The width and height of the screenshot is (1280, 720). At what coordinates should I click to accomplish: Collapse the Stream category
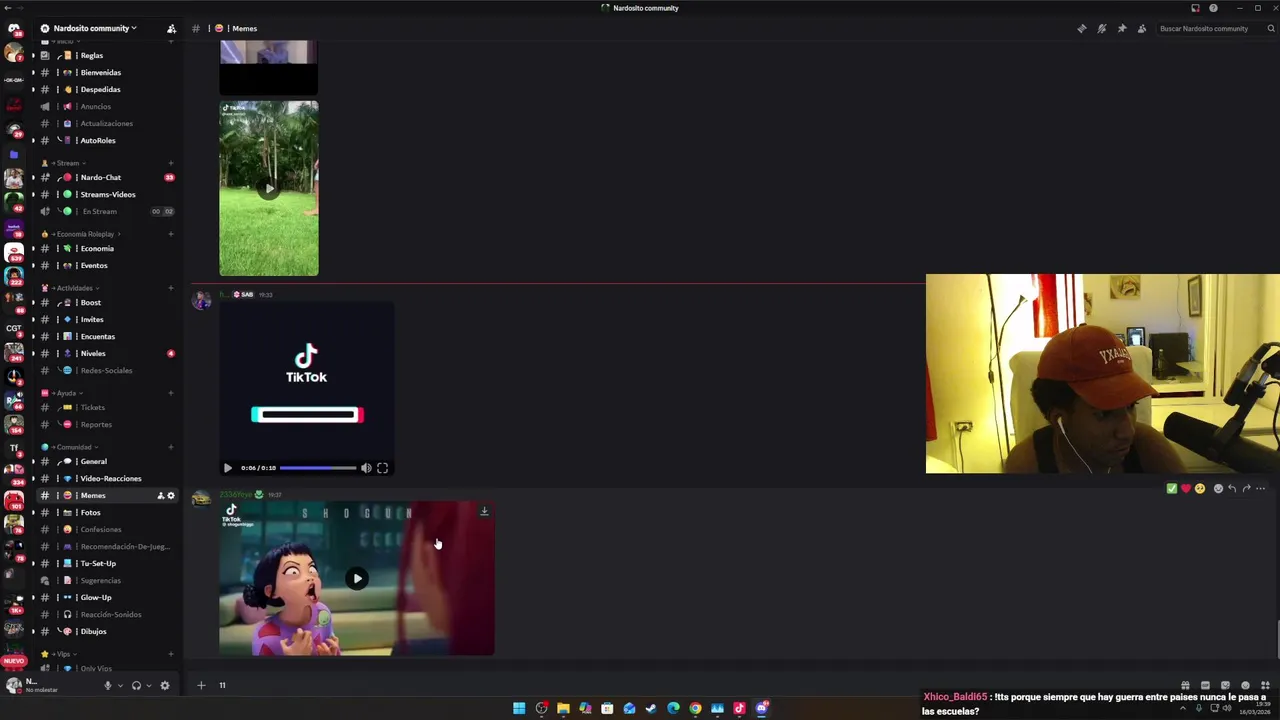click(x=66, y=162)
